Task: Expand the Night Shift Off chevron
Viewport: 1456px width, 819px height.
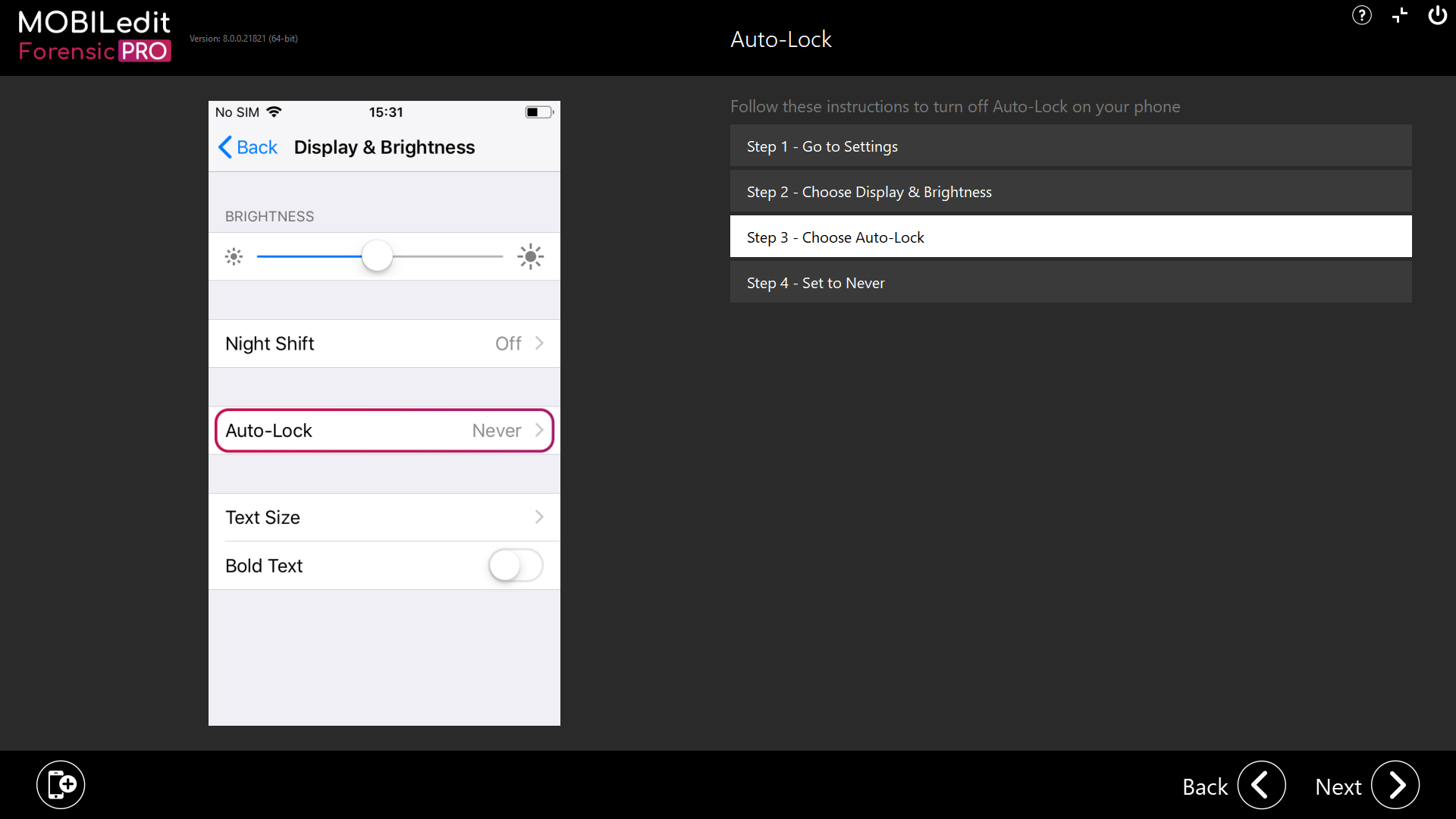Action: [x=539, y=344]
